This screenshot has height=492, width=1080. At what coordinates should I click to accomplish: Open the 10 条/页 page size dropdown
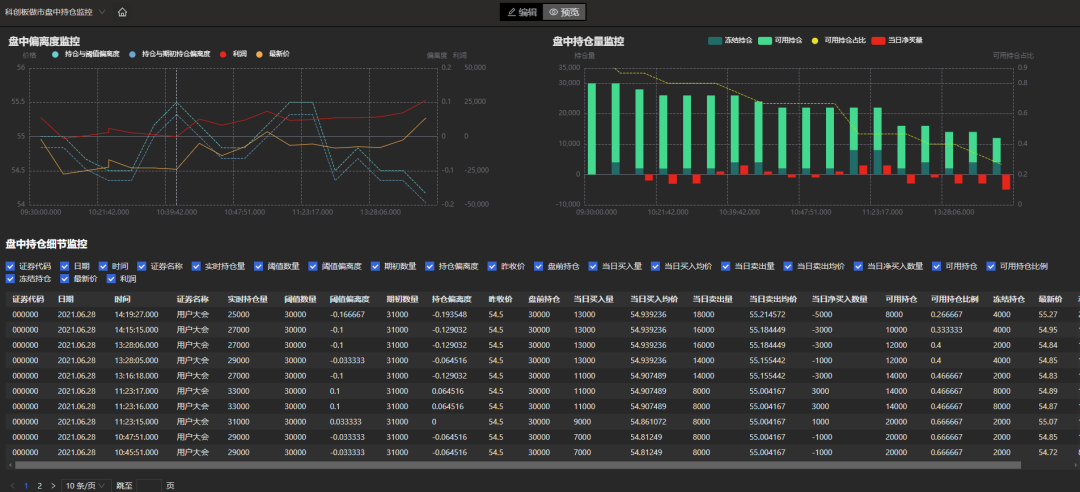[85, 486]
